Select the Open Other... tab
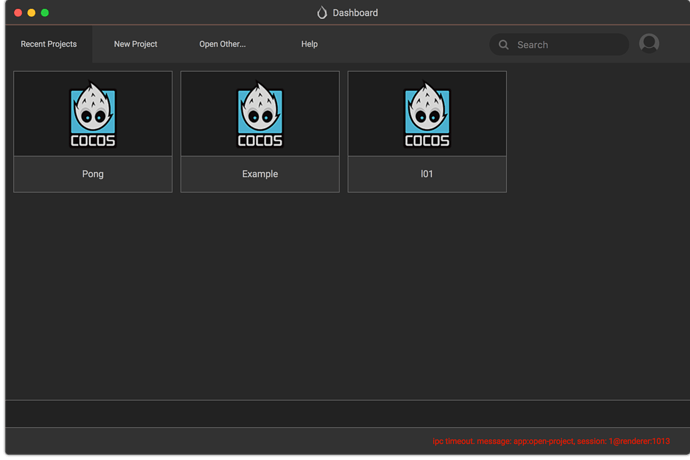The image size is (690, 460). coord(222,44)
